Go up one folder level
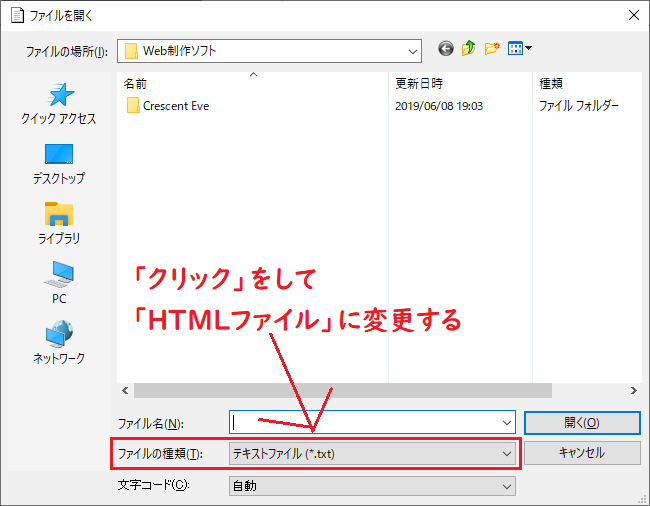This screenshot has width=650, height=506. click(x=468, y=48)
